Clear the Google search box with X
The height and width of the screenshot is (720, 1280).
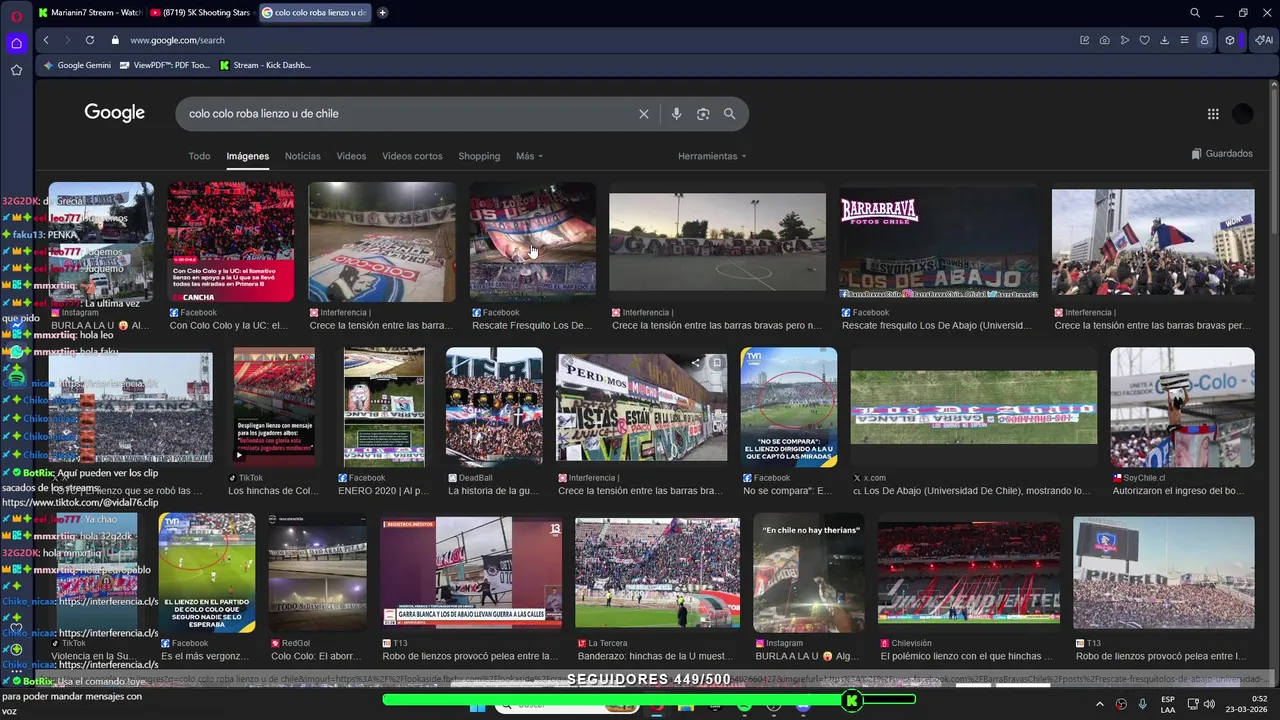click(x=644, y=114)
